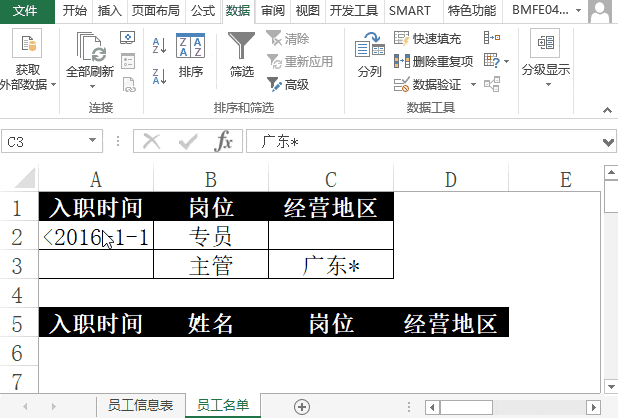This screenshot has width=618, height=418.
Task: Add a new sheet with plus button
Action: 302,407
